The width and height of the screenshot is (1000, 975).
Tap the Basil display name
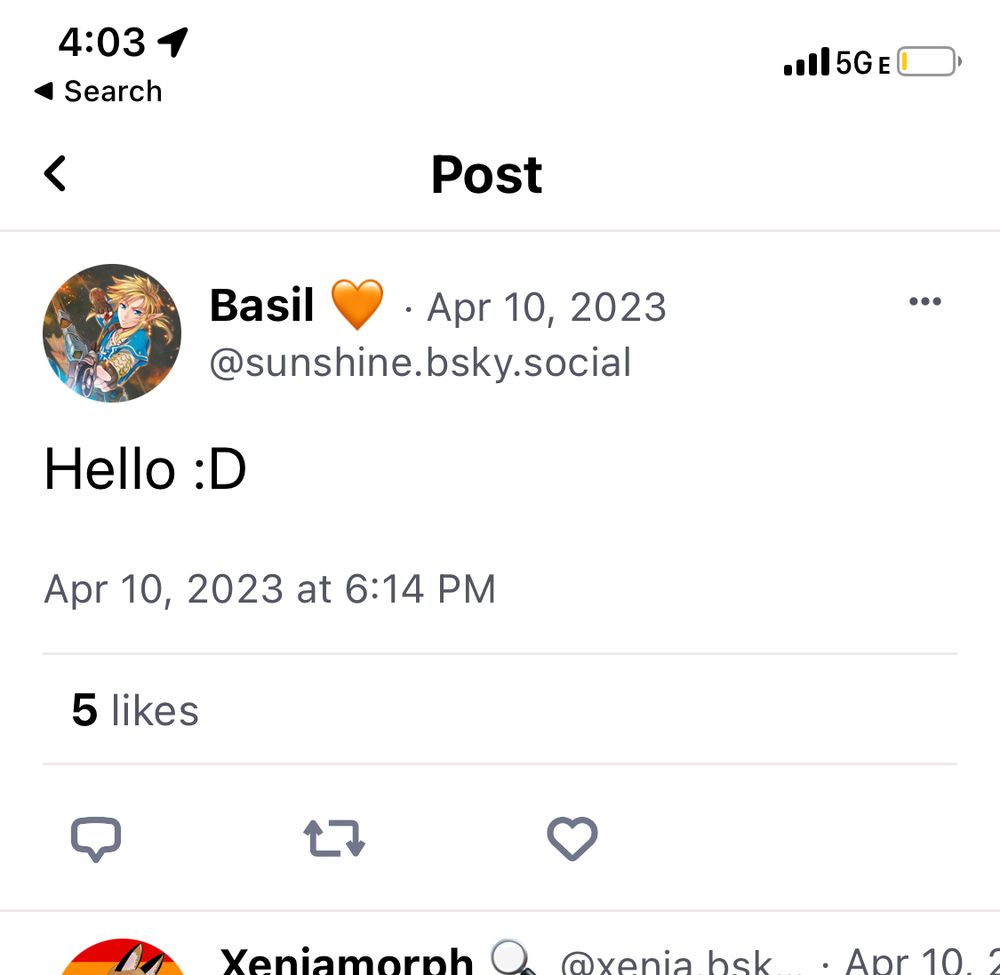point(262,306)
